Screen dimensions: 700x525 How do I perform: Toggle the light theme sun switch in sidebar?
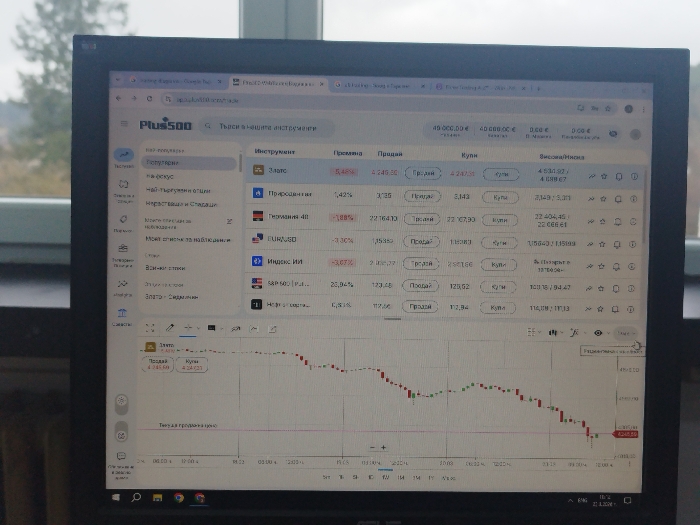121,404
